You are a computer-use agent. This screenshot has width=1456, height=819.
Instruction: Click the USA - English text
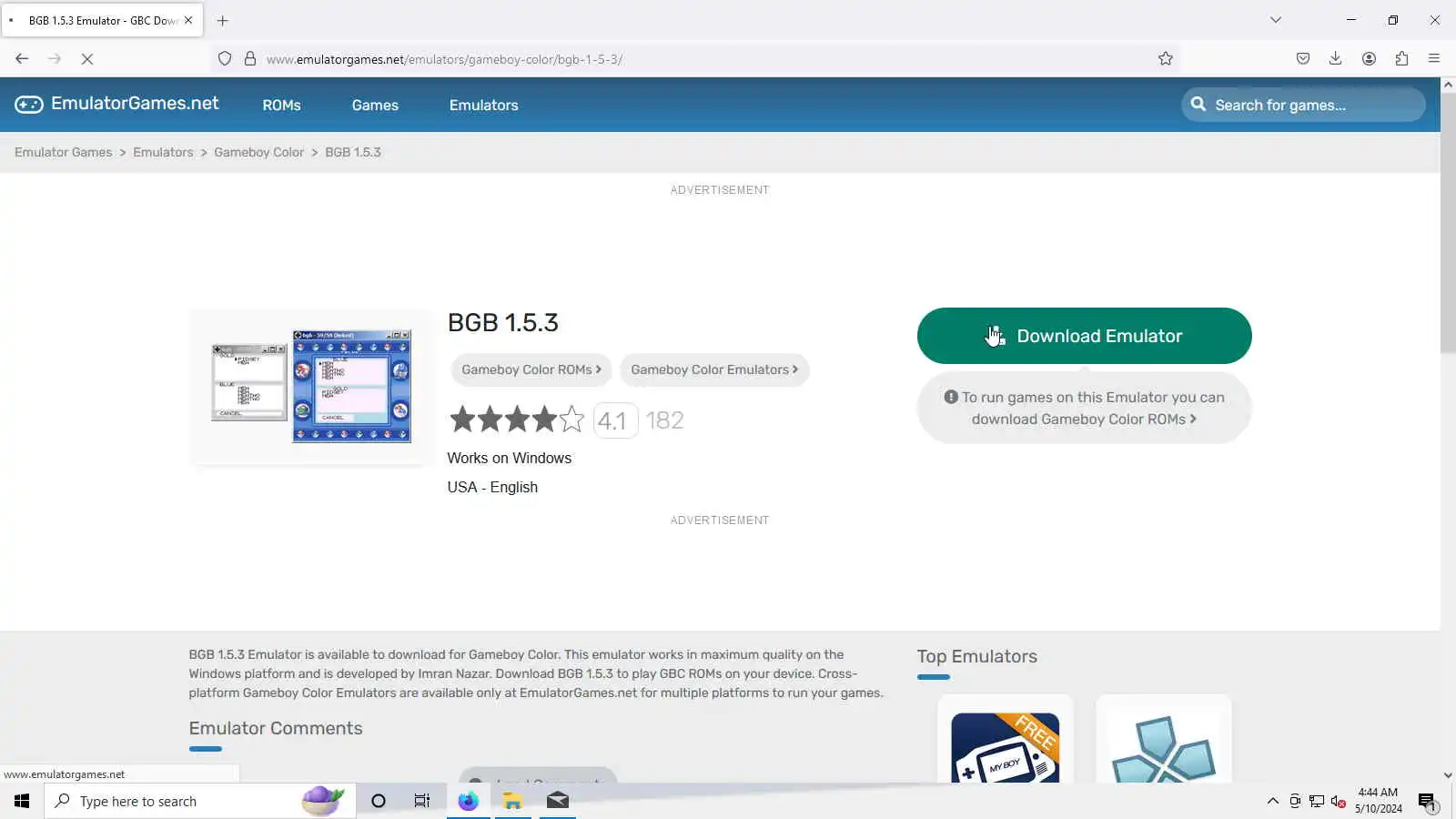[x=492, y=488]
